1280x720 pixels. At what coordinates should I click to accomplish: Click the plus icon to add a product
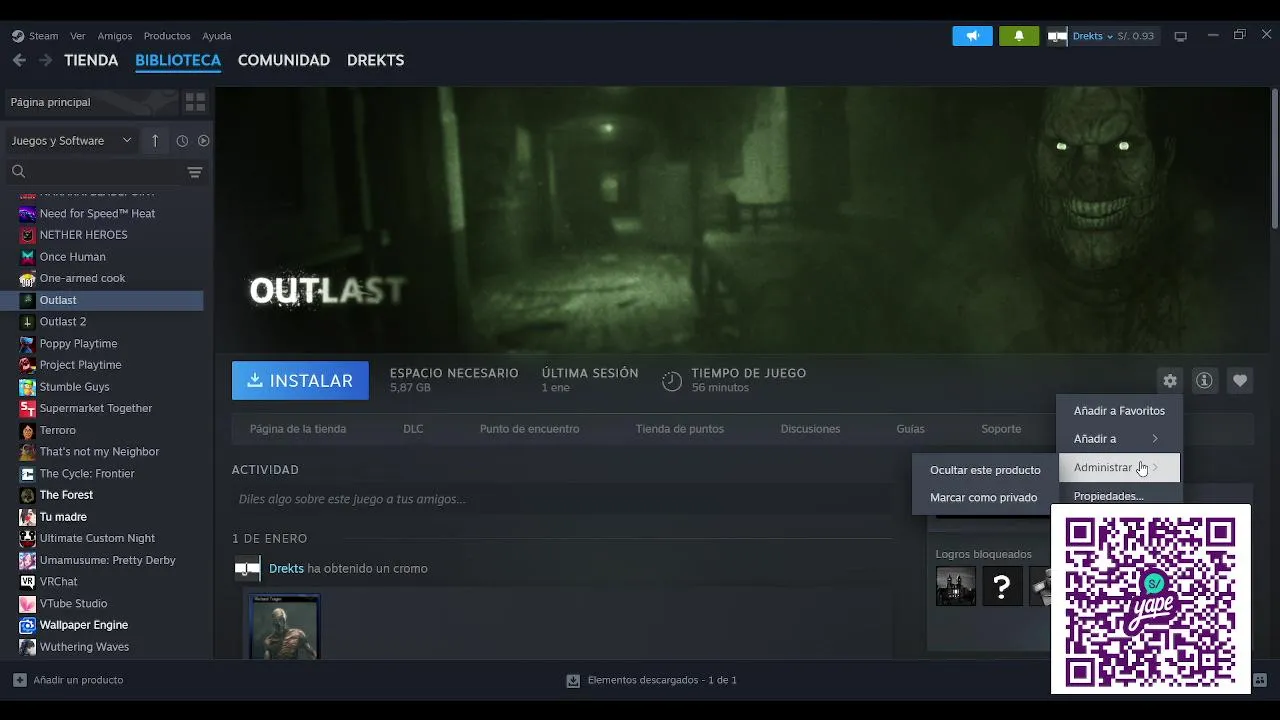point(20,680)
